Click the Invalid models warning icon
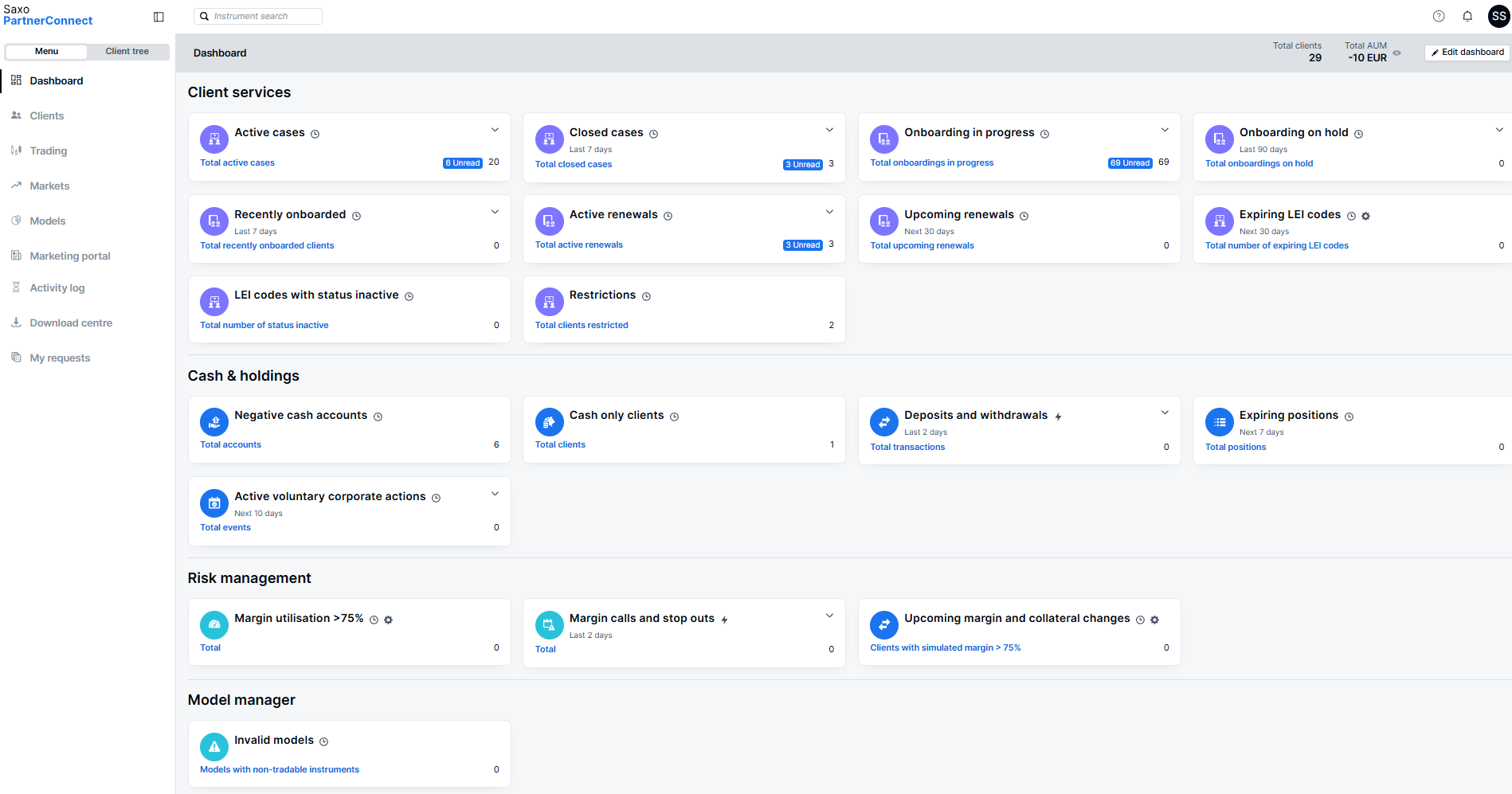The width and height of the screenshot is (1512, 794). pyautogui.click(x=213, y=747)
